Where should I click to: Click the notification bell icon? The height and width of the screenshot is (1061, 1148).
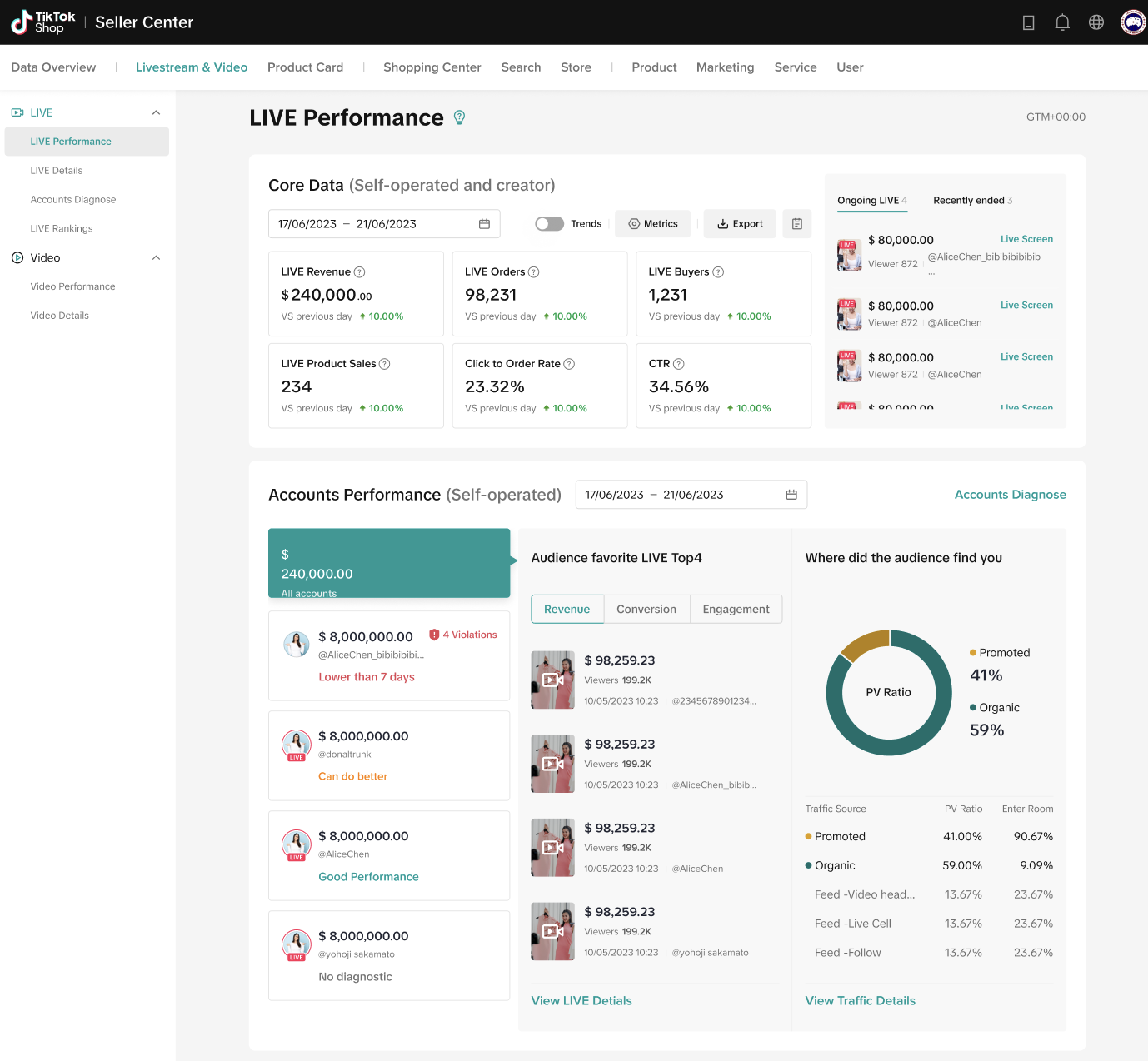pos(1062,22)
